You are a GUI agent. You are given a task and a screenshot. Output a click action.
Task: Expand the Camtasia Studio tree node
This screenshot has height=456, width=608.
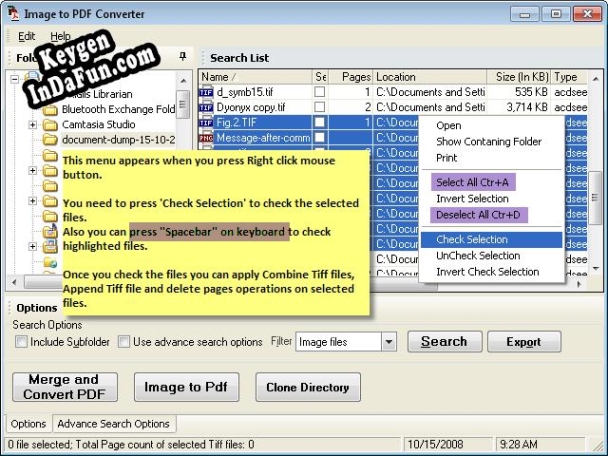click(33, 125)
